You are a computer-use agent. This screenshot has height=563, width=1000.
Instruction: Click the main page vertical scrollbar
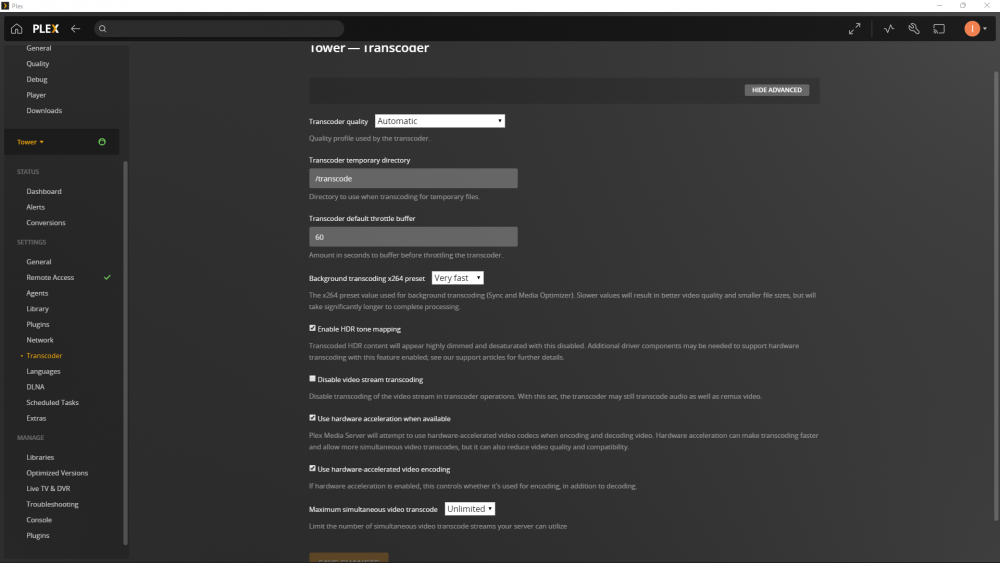click(996, 296)
